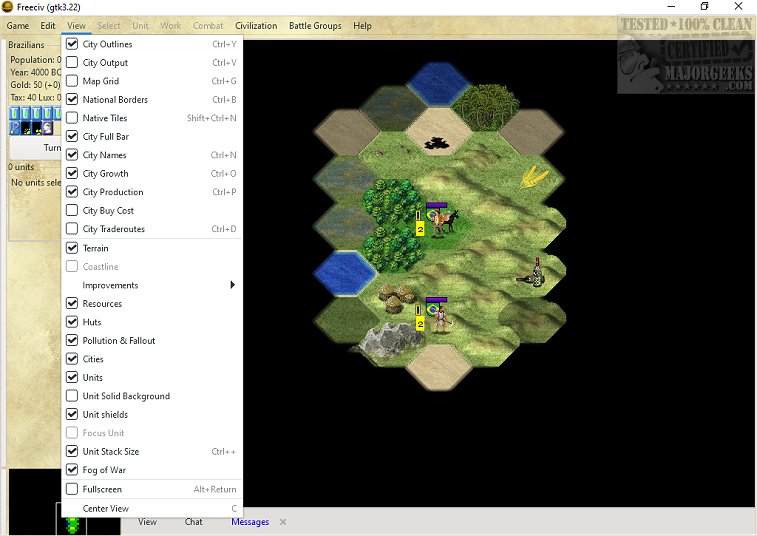Click the village huts on the map
The width and height of the screenshot is (757, 536).
click(396, 297)
